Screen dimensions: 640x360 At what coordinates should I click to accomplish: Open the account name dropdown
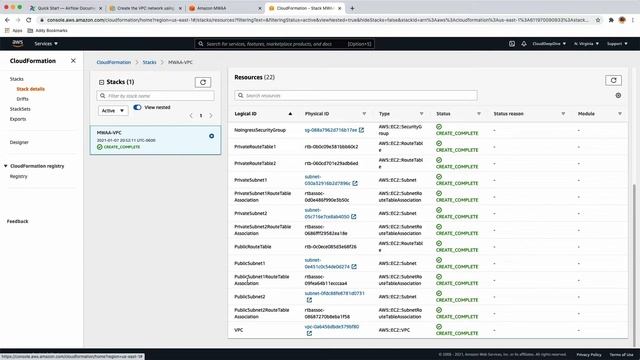click(549, 44)
